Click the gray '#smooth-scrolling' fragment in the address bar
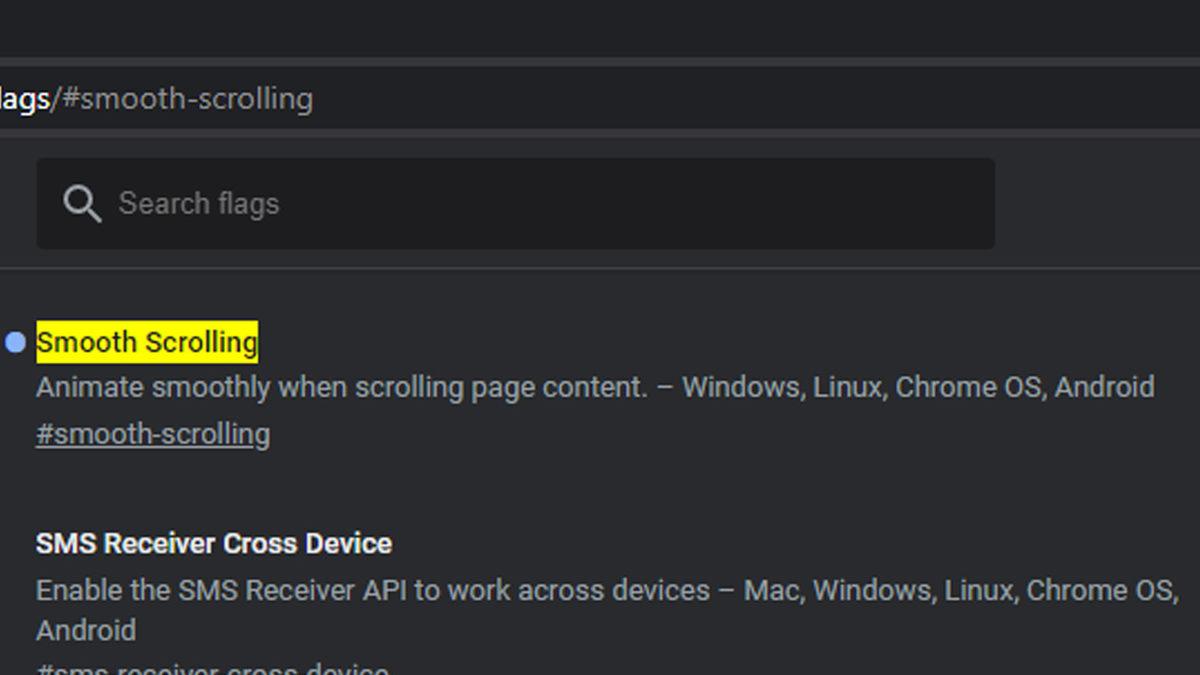Screen dimensions: 1200x675 188,99
